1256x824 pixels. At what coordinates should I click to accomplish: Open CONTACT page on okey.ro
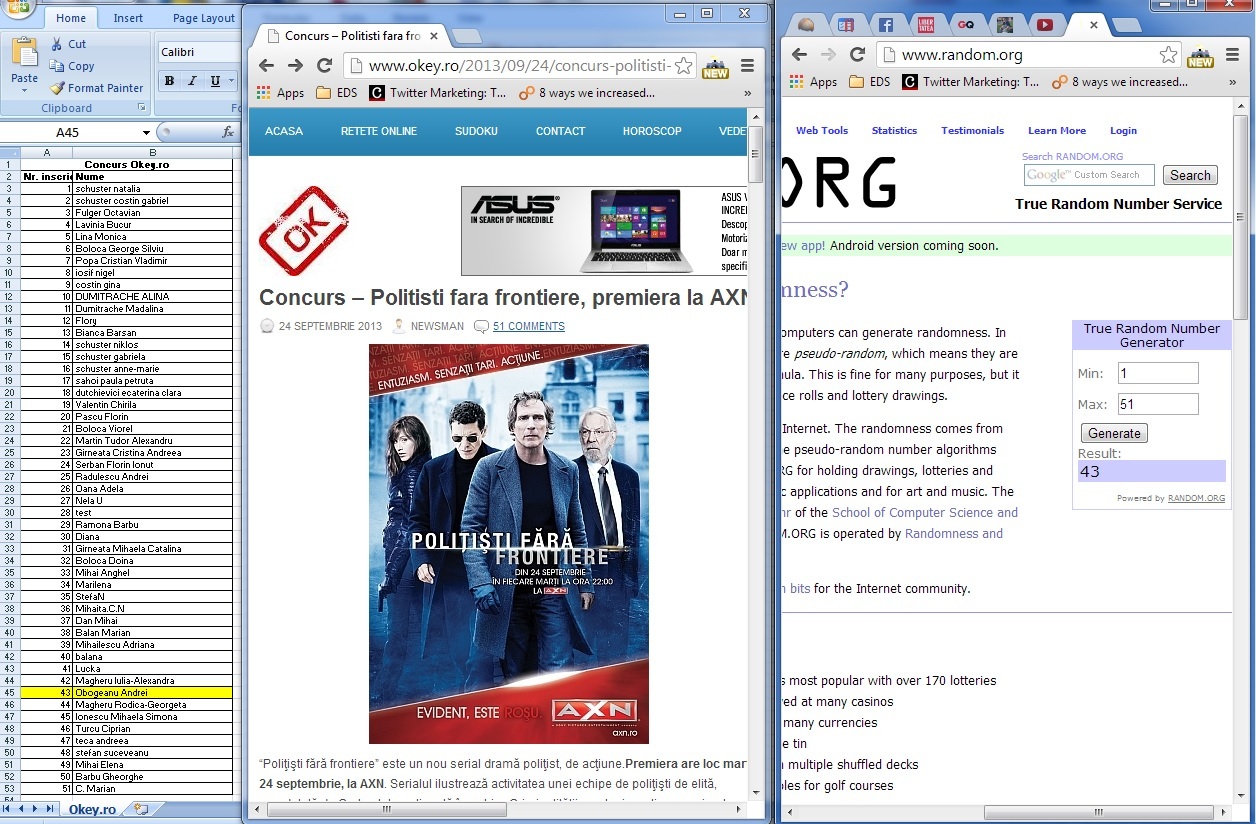(x=560, y=131)
